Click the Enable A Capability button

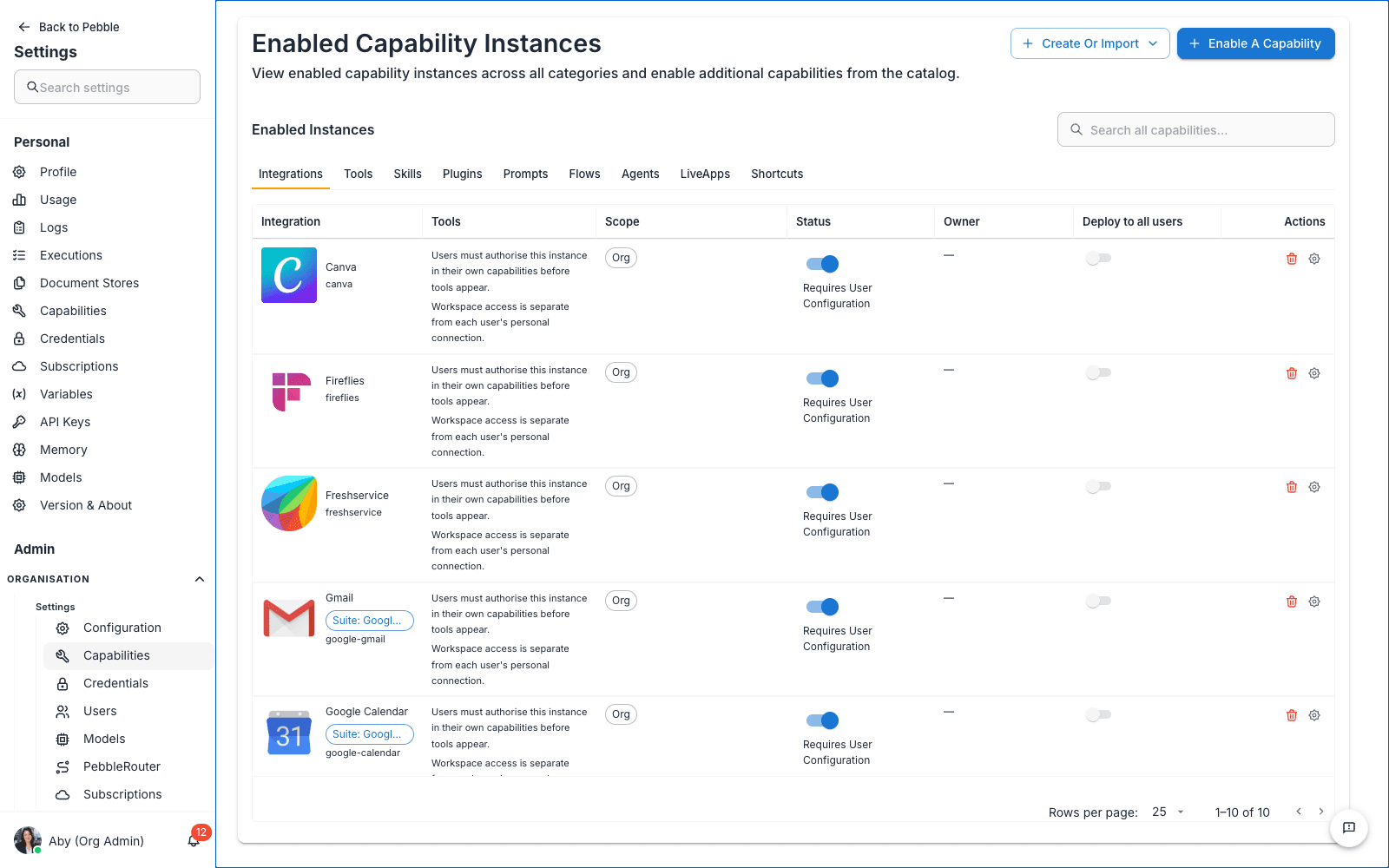click(1256, 43)
